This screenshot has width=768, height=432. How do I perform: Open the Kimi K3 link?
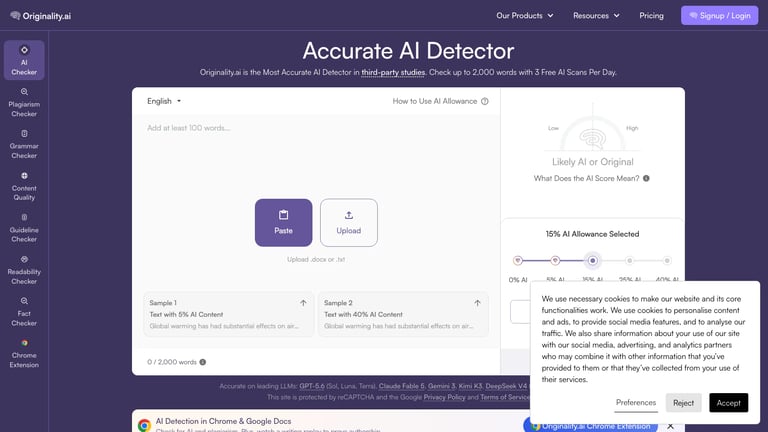[470, 386]
